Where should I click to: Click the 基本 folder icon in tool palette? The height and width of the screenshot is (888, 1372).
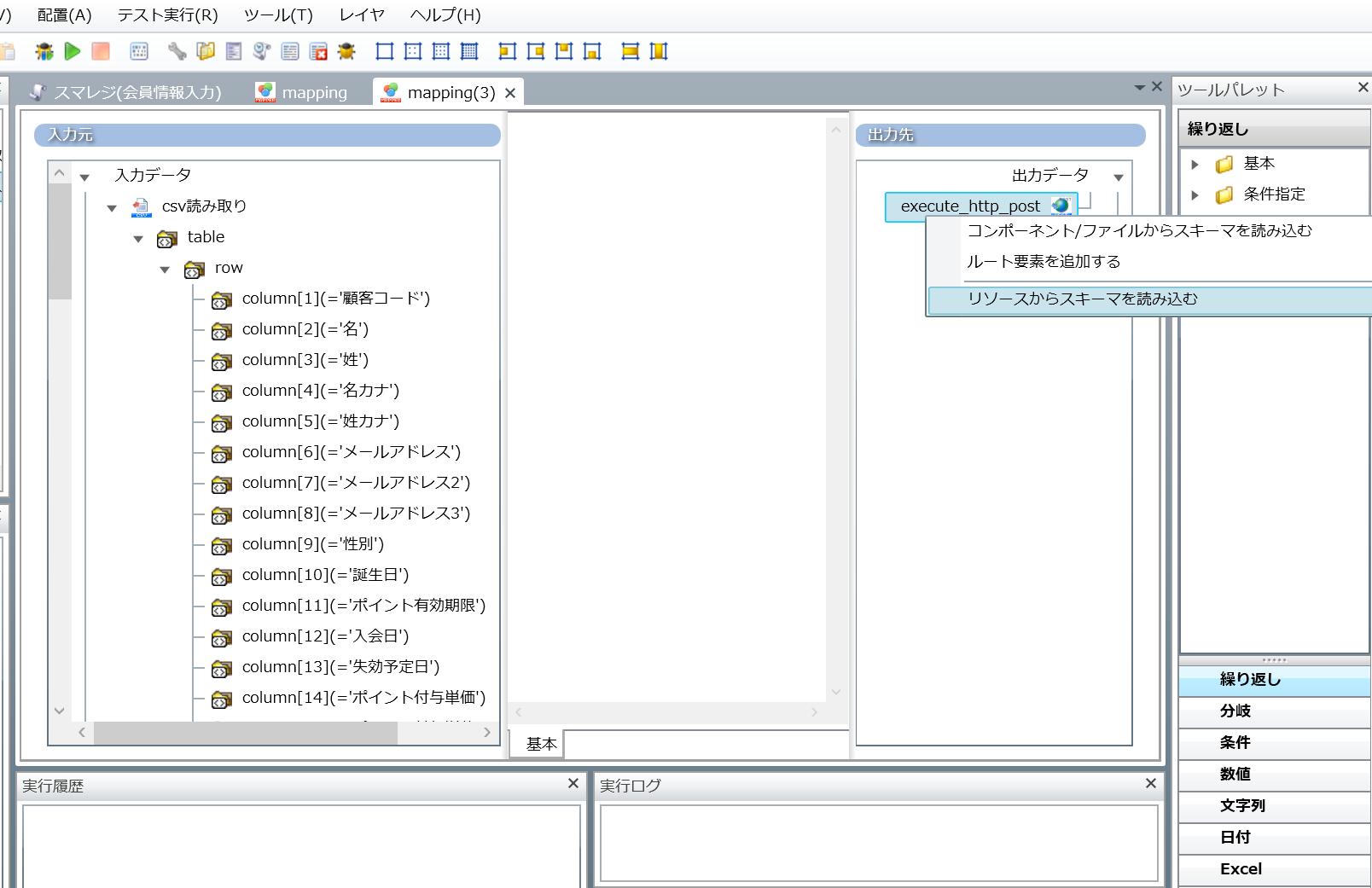(1224, 164)
